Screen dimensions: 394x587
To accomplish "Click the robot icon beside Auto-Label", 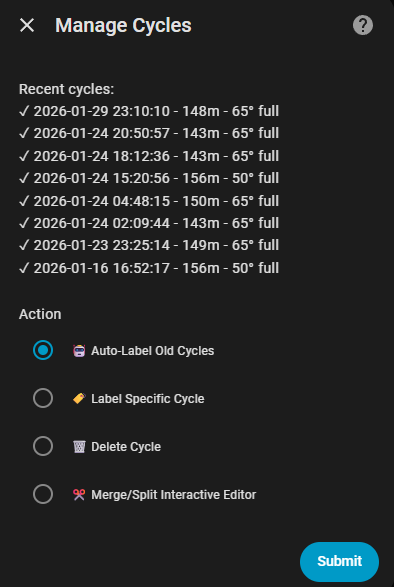I will coord(79,351).
